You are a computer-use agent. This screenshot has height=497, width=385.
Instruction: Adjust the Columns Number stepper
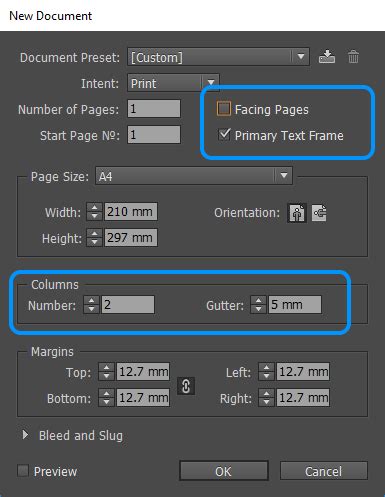(91, 305)
